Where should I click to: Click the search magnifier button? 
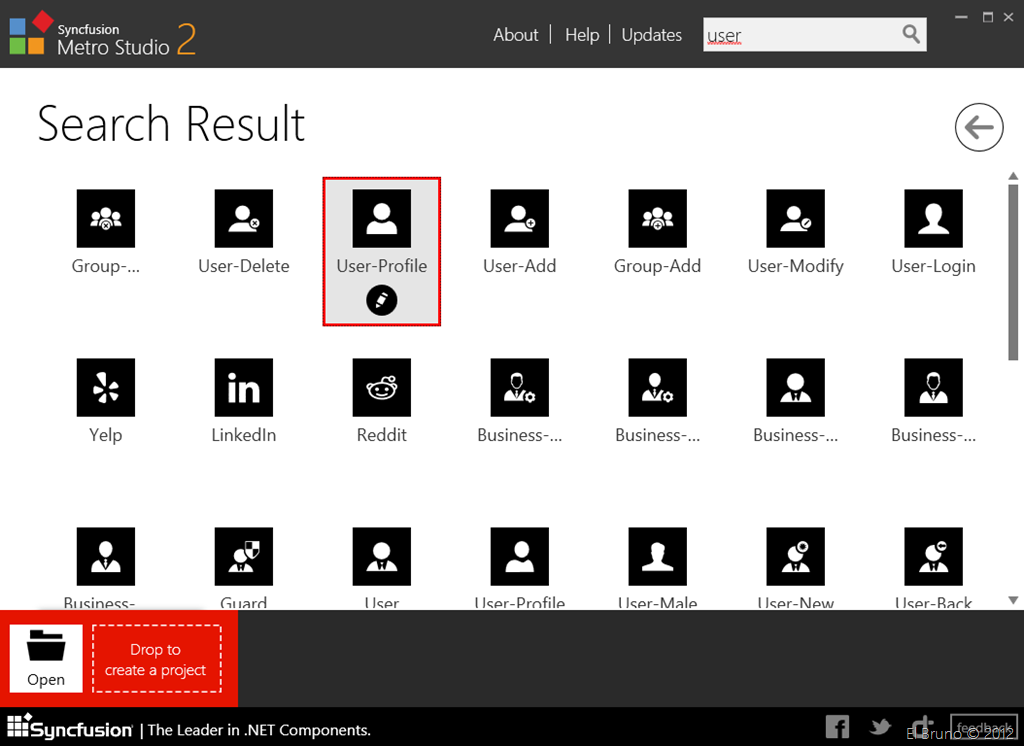tap(911, 34)
